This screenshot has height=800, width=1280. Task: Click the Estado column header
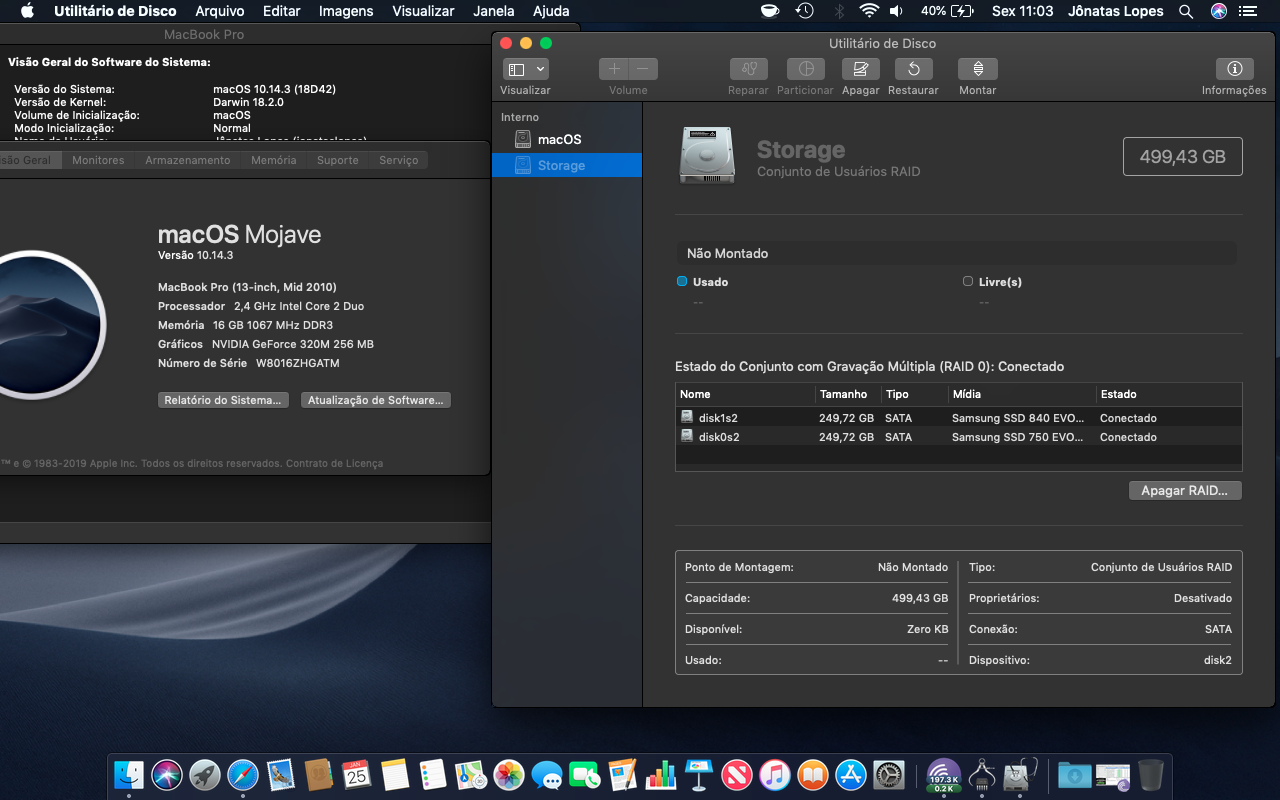1168,394
